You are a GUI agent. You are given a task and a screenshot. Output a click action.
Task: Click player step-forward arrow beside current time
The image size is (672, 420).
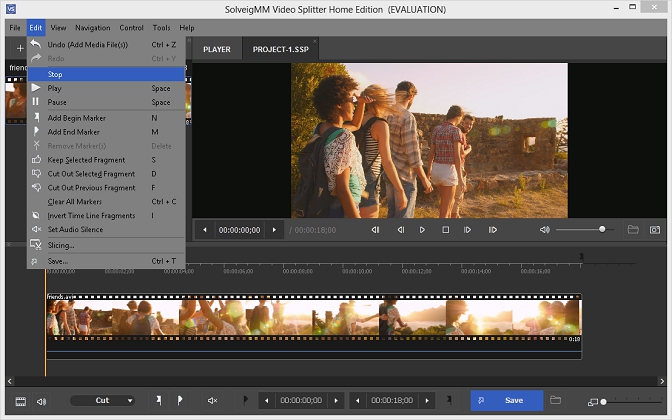274,230
